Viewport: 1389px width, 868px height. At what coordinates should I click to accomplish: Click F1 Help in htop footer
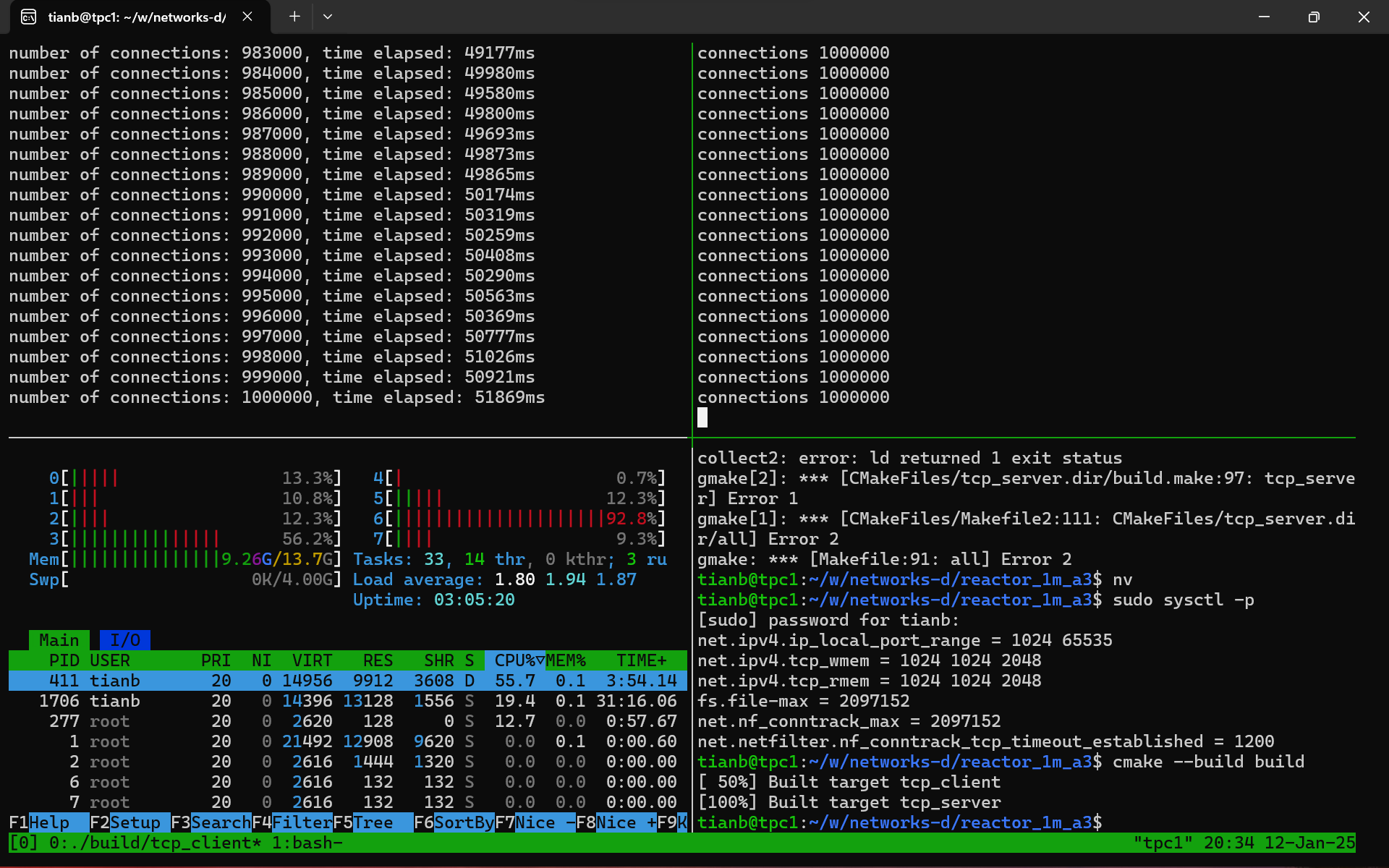click(48, 822)
